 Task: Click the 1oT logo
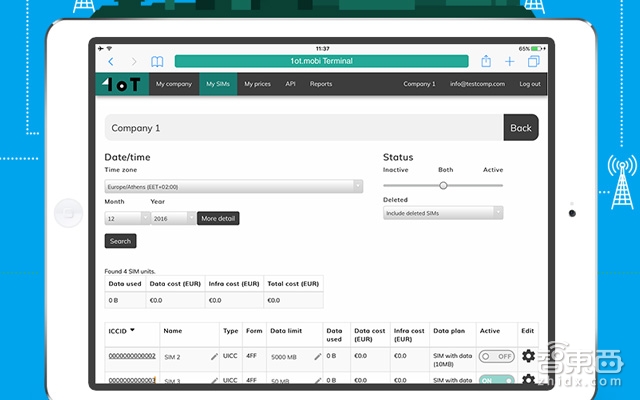point(122,84)
